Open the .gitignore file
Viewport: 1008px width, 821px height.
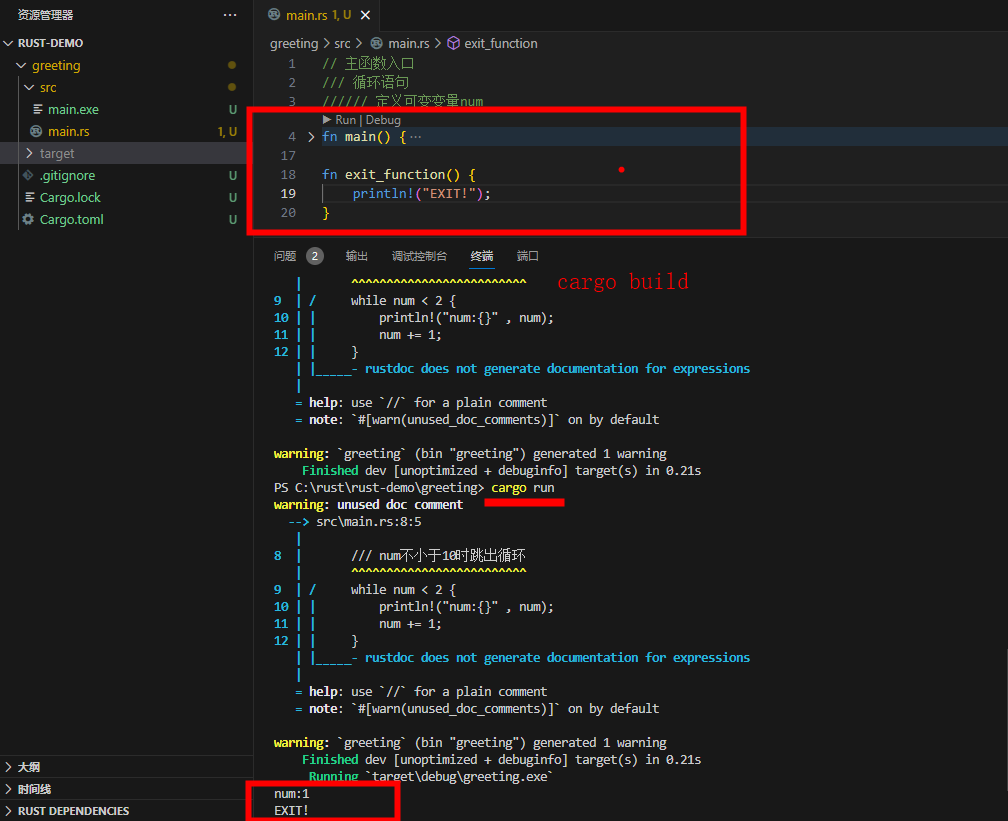[x=68, y=176]
